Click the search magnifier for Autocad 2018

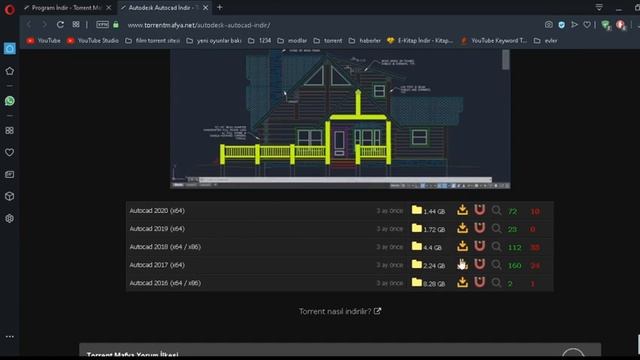point(496,246)
